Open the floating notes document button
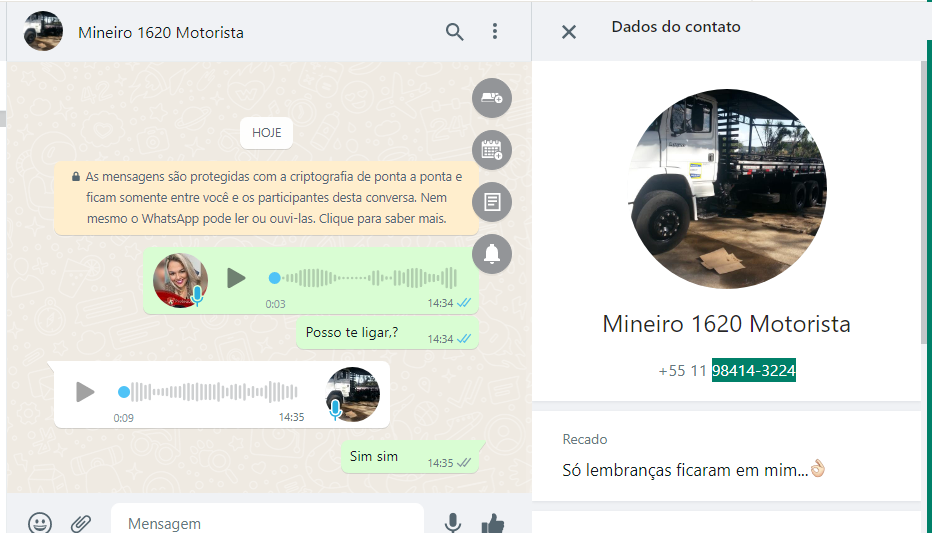The image size is (932, 533). coord(492,202)
